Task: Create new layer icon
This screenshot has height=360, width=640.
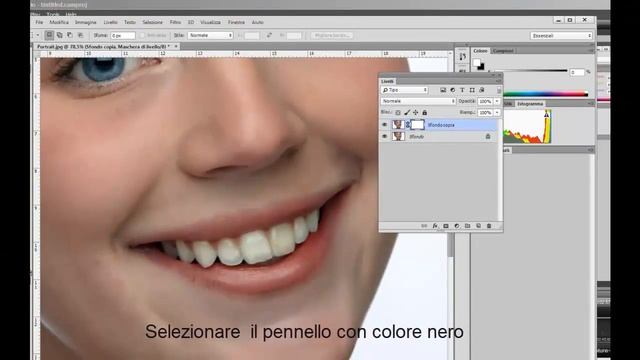Action: click(478, 226)
